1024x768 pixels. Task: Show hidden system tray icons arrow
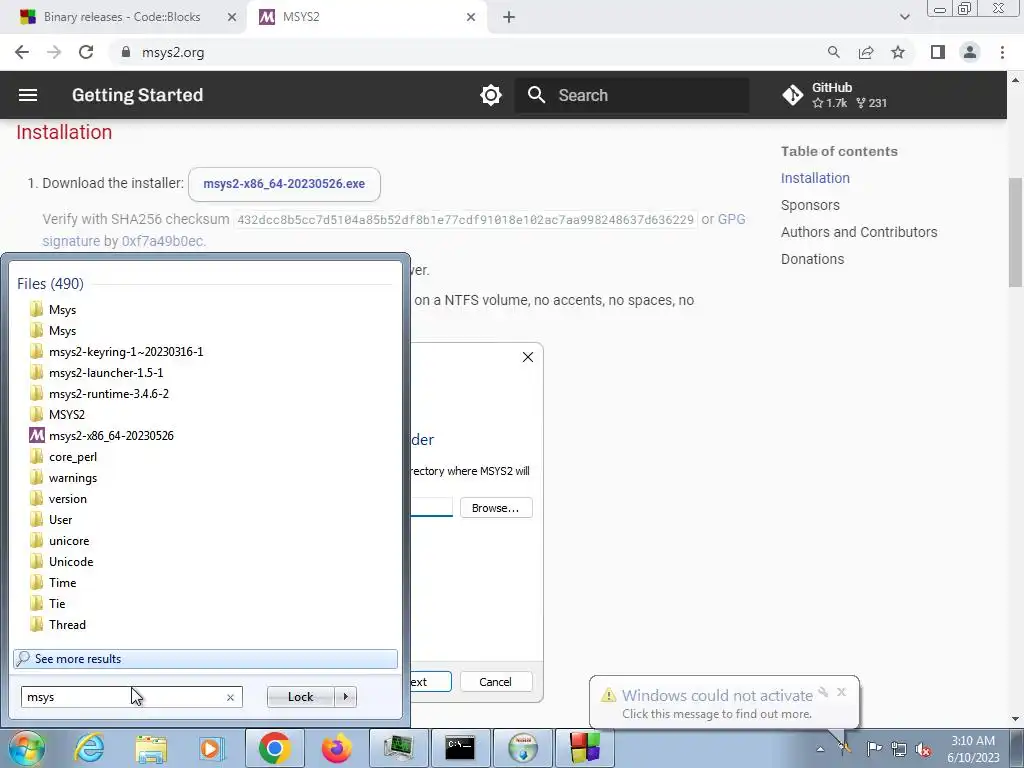820,749
